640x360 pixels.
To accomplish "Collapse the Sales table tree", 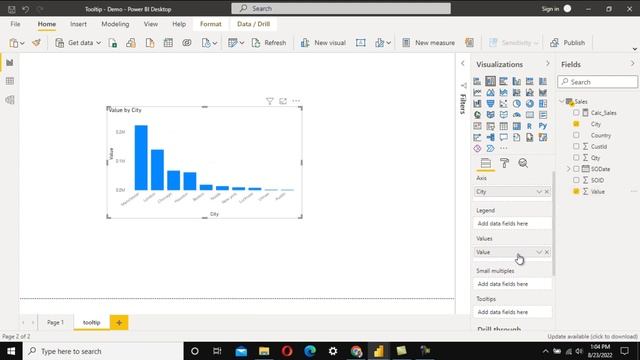I will tap(562, 101).
